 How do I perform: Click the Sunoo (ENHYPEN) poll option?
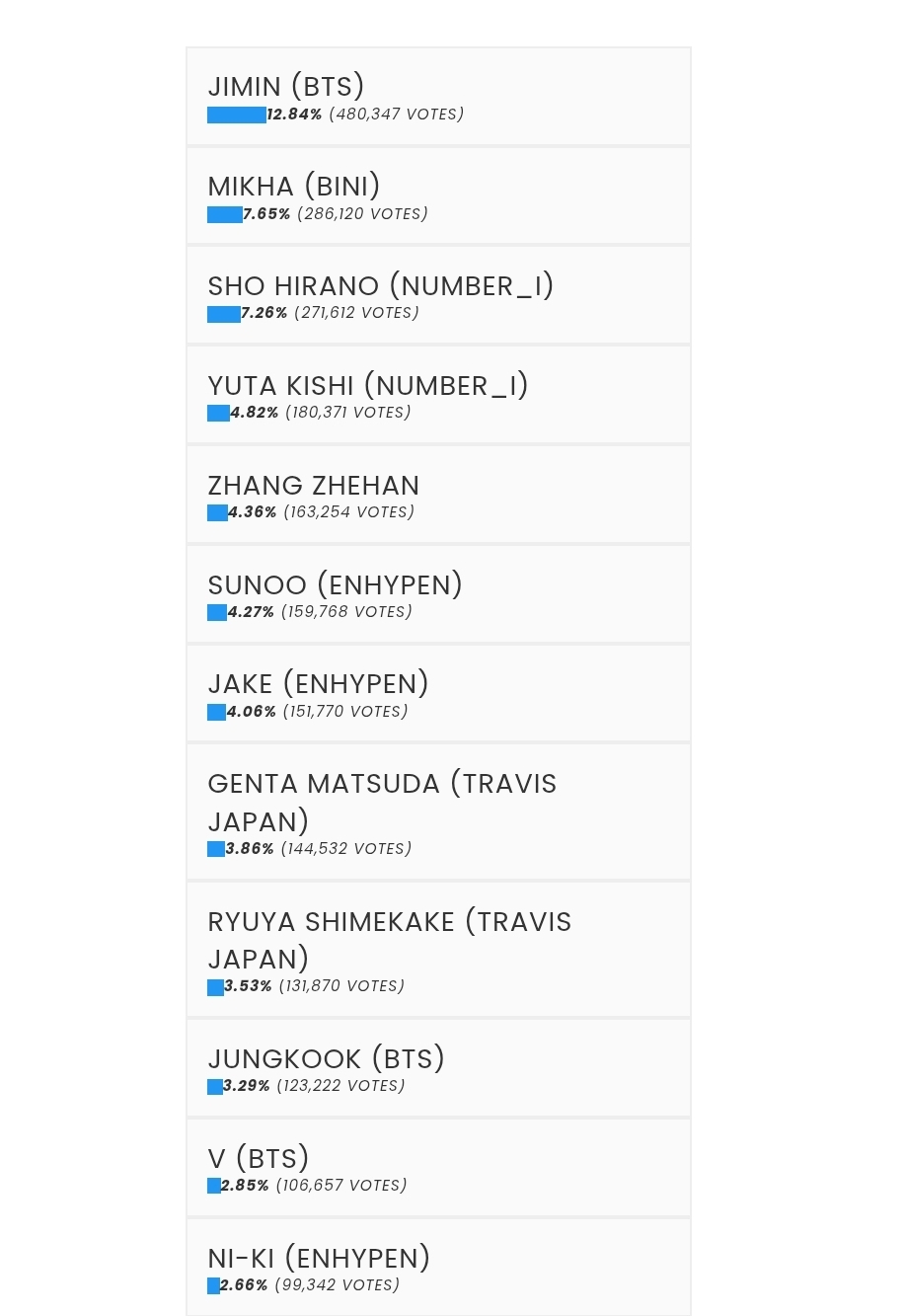coord(335,585)
